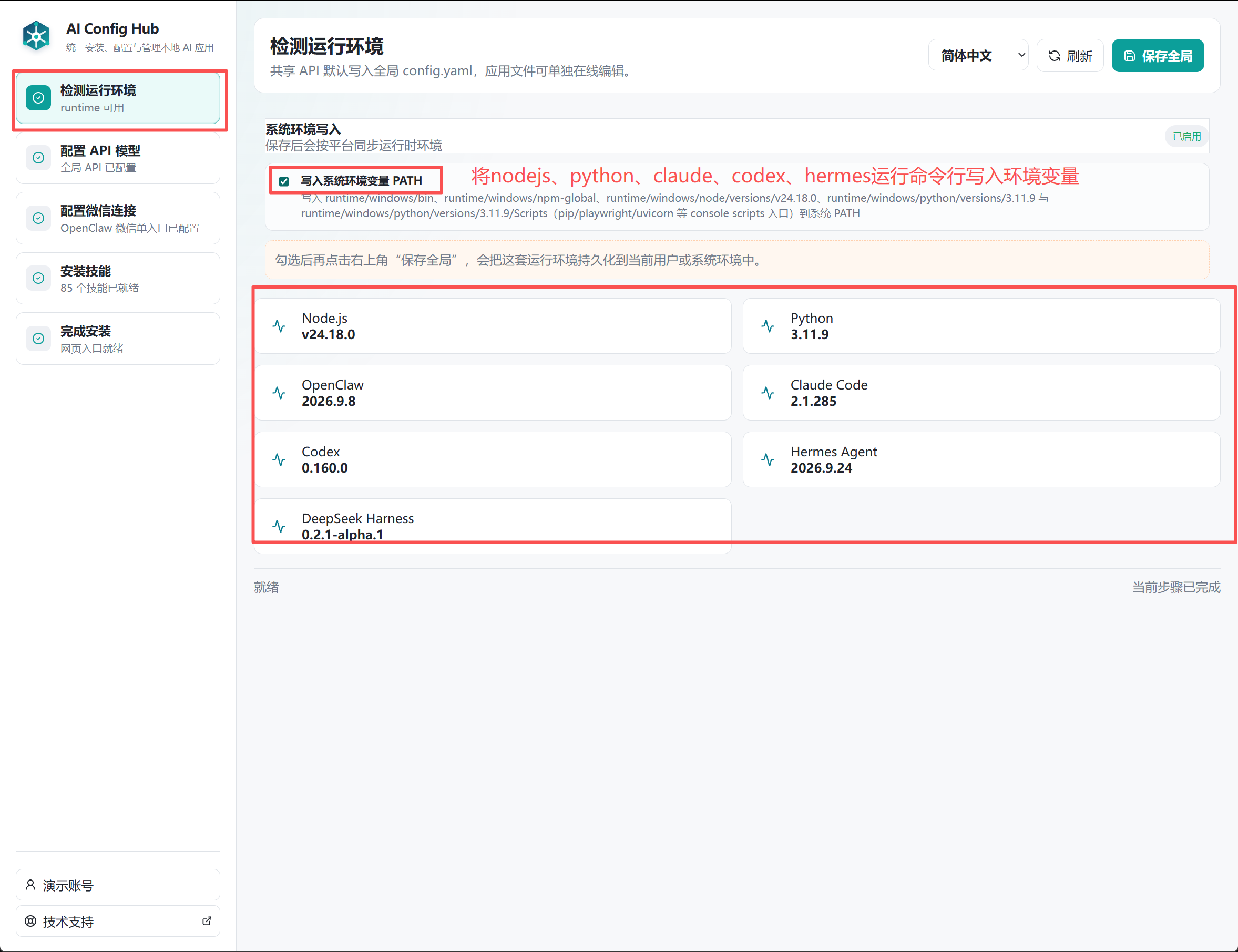Screen dimensions: 1238x952
Task: Click the 已启用 status badge
Action: click(x=1186, y=137)
